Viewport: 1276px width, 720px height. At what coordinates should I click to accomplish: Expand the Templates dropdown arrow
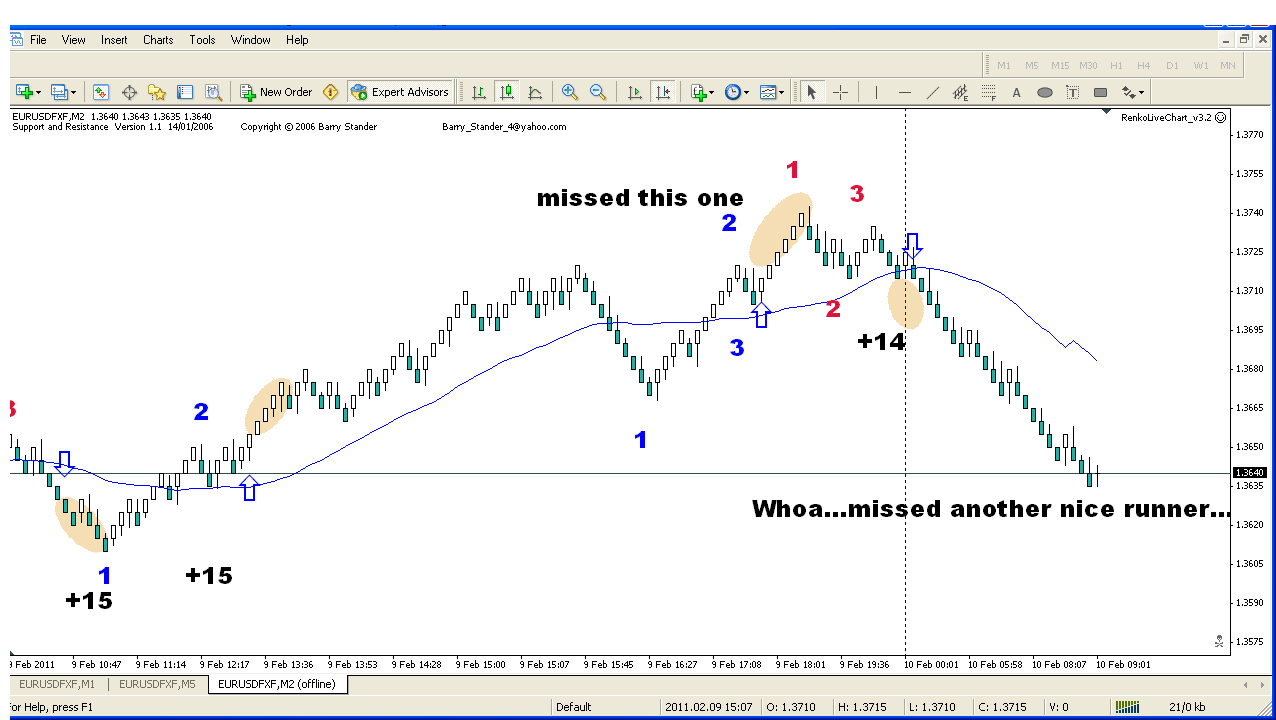(x=782, y=92)
